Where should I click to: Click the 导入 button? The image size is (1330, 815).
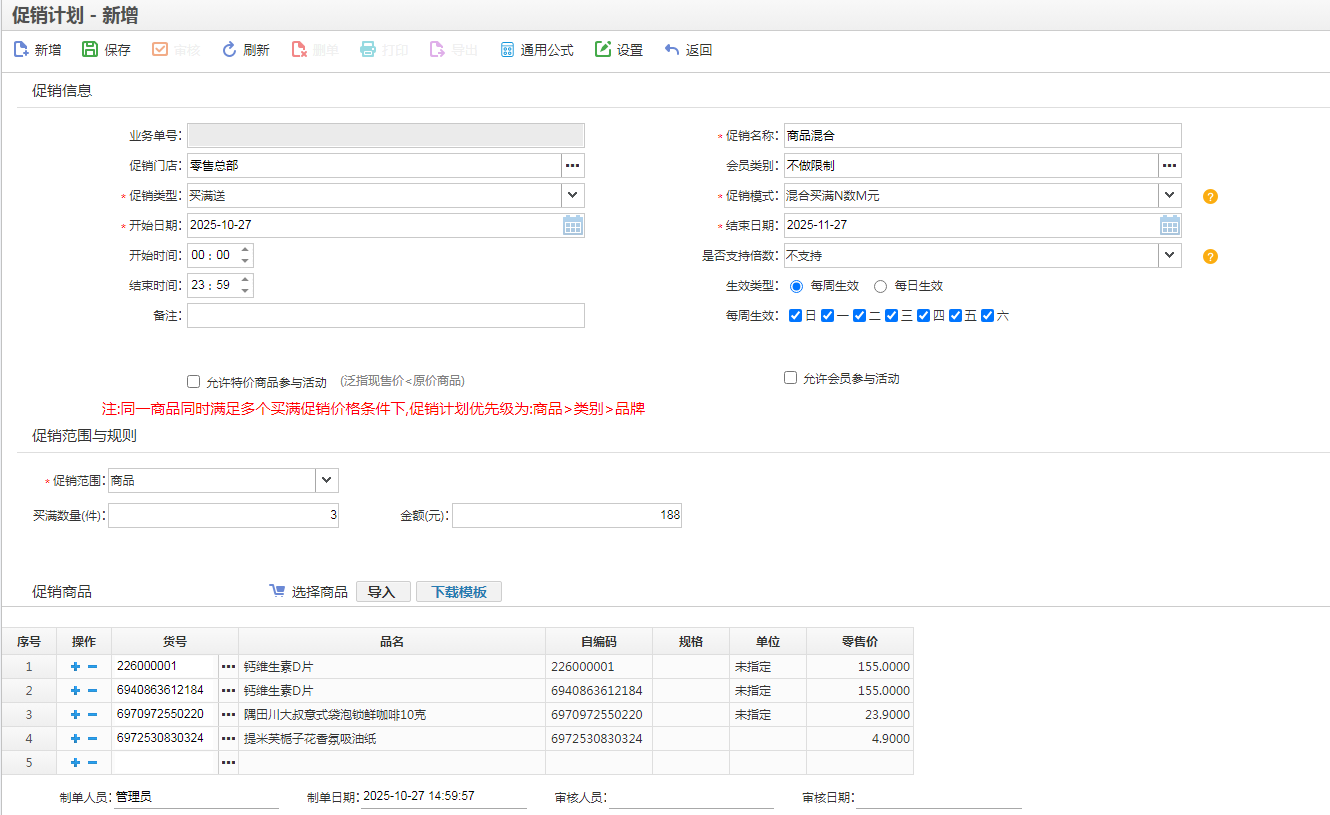tap(383, 592)
